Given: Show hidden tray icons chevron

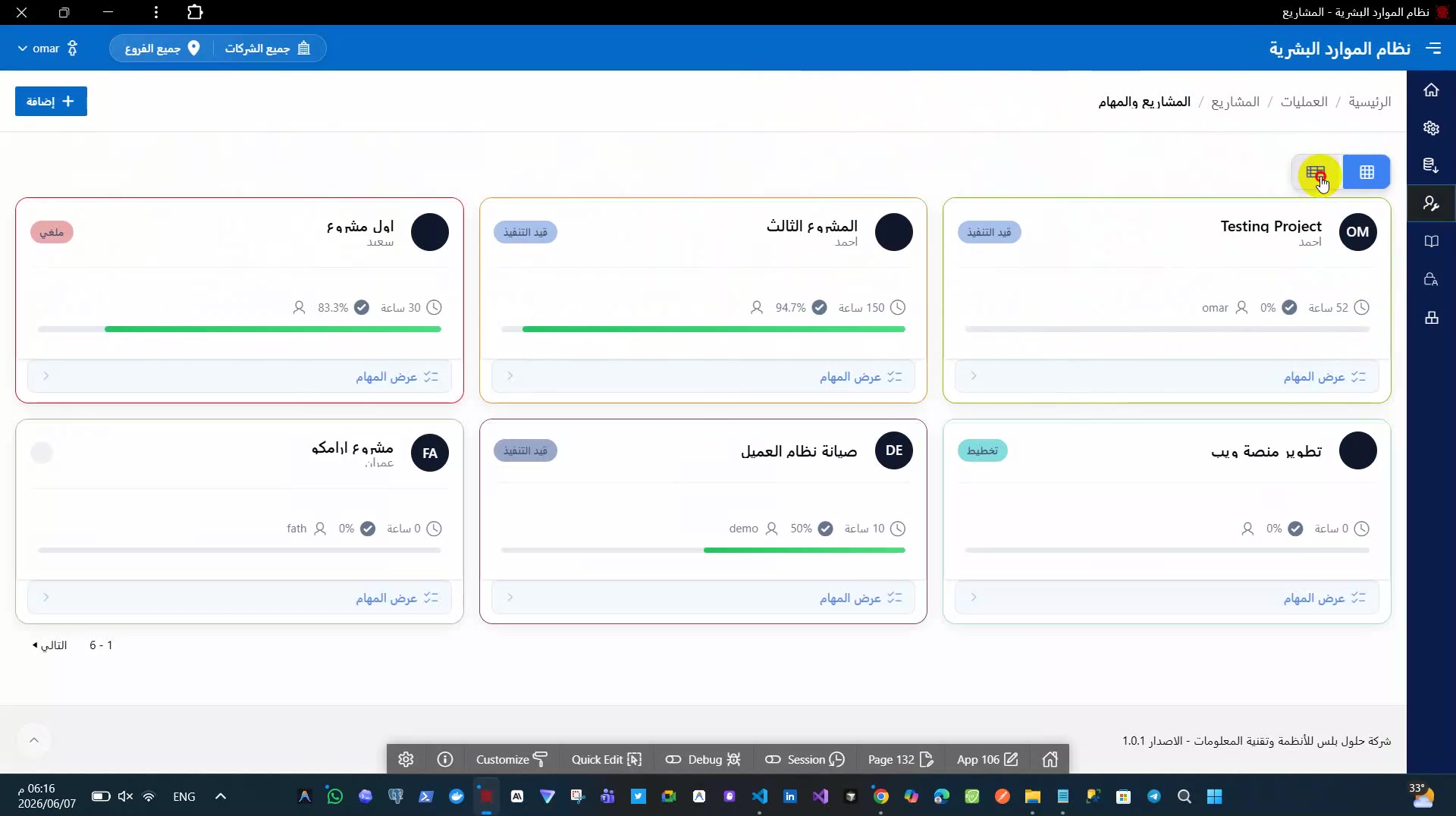Looking at the screenshot, I should 221,796.
